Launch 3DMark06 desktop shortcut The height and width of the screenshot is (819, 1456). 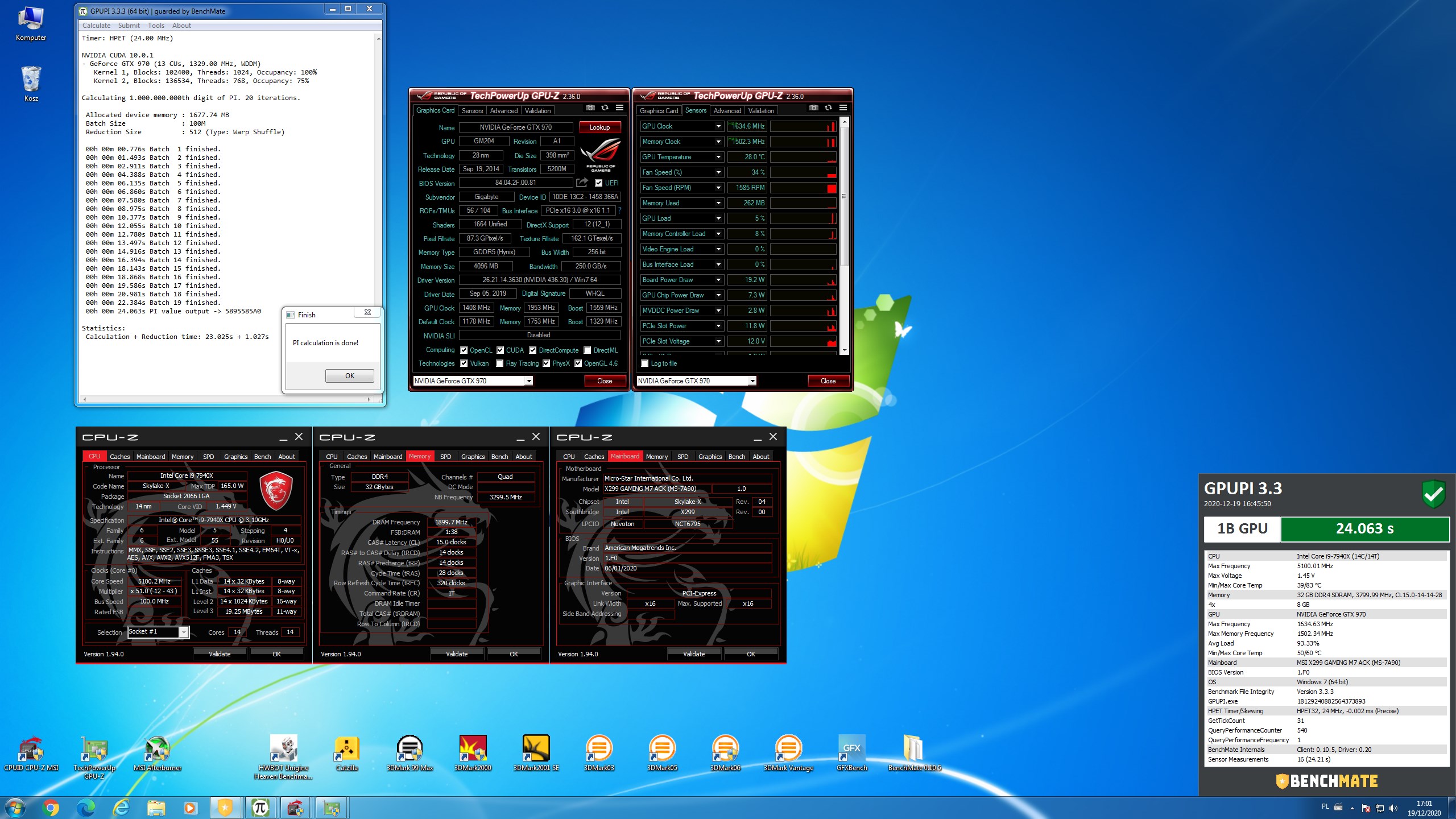[725, 754]
